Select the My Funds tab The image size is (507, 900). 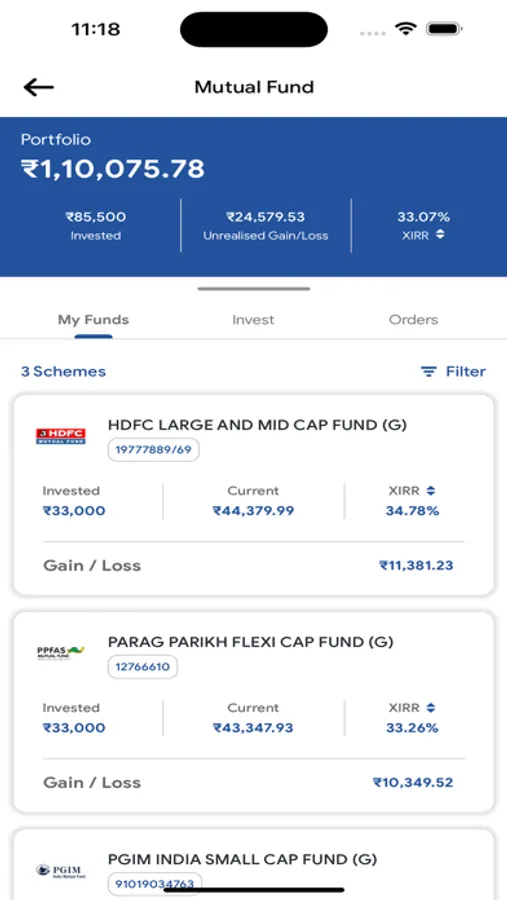click(x=93, y=320)
